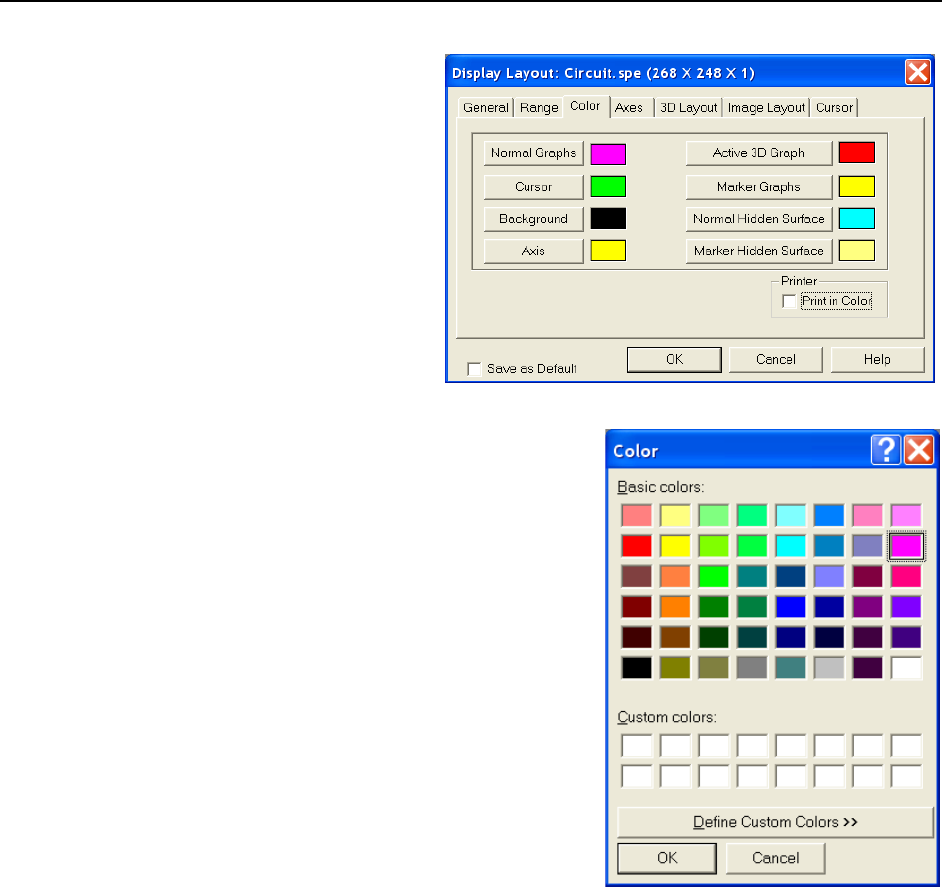Select first empty custom color slot
This screenshot has height=887, width=942.
pyautogui.click(x=637, y=746)
